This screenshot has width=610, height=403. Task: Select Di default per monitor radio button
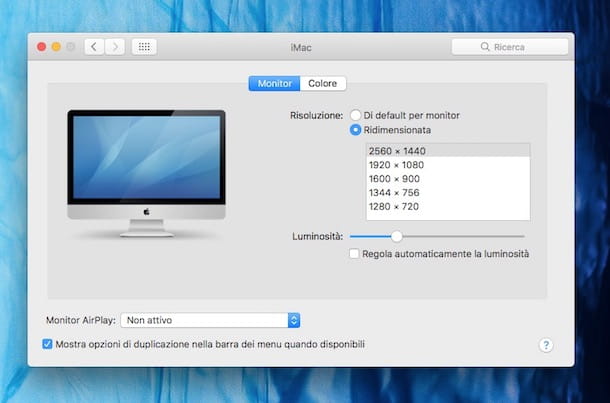(355, 115)
